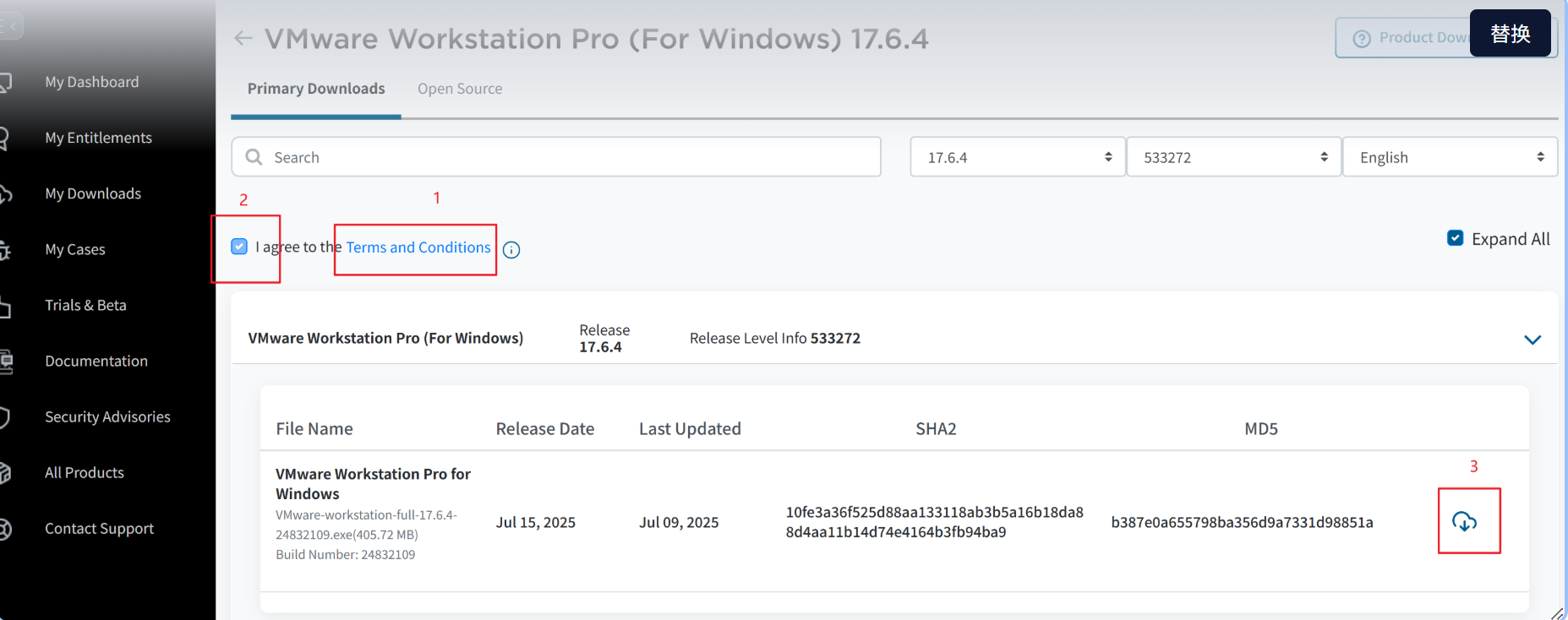
Task: Click the download cloud icon for VMware Workstation Pro
Action: pyautogui.click(x=1464, y=521)
